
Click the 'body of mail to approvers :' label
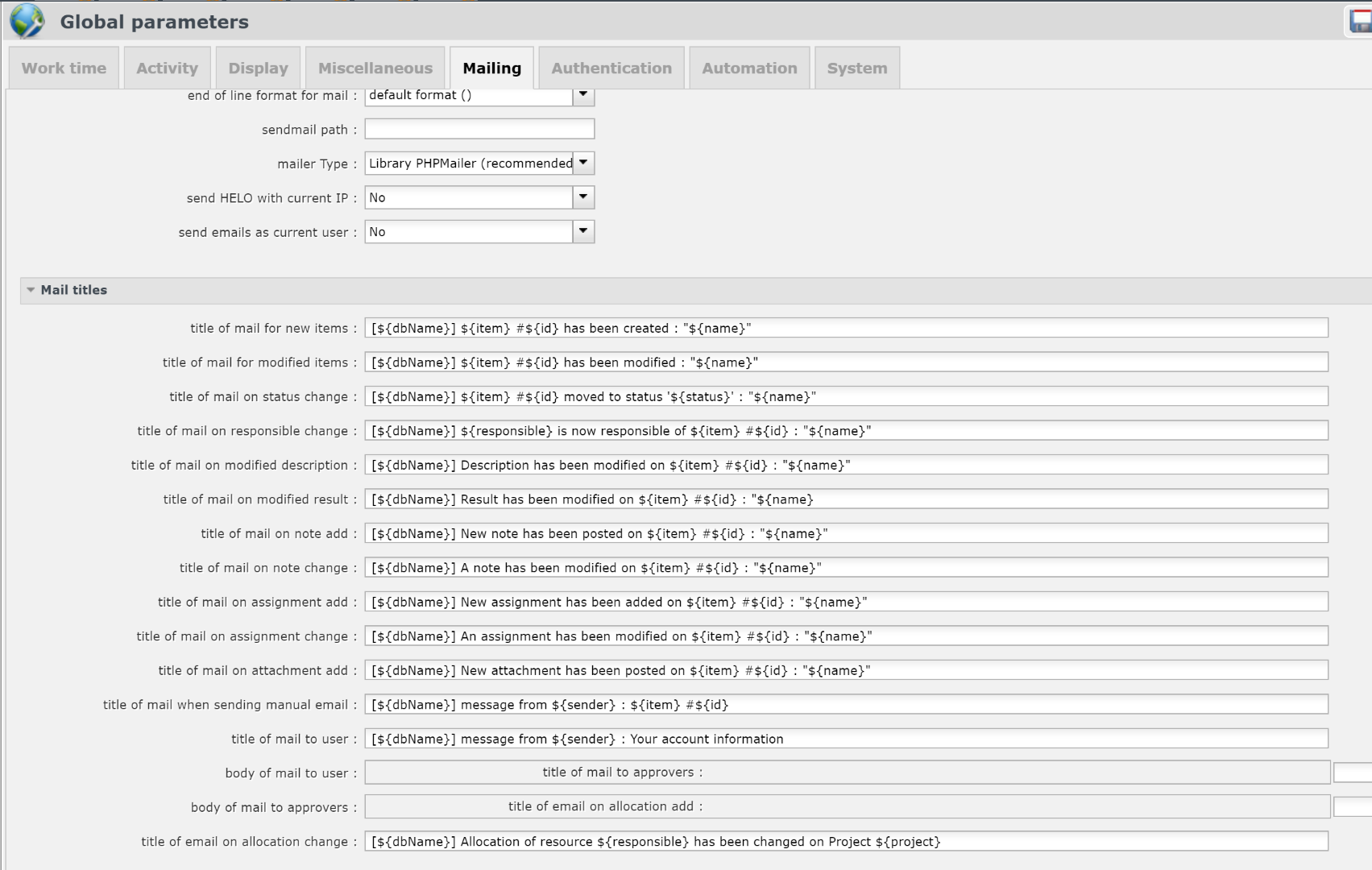click(x=274, y=808)
